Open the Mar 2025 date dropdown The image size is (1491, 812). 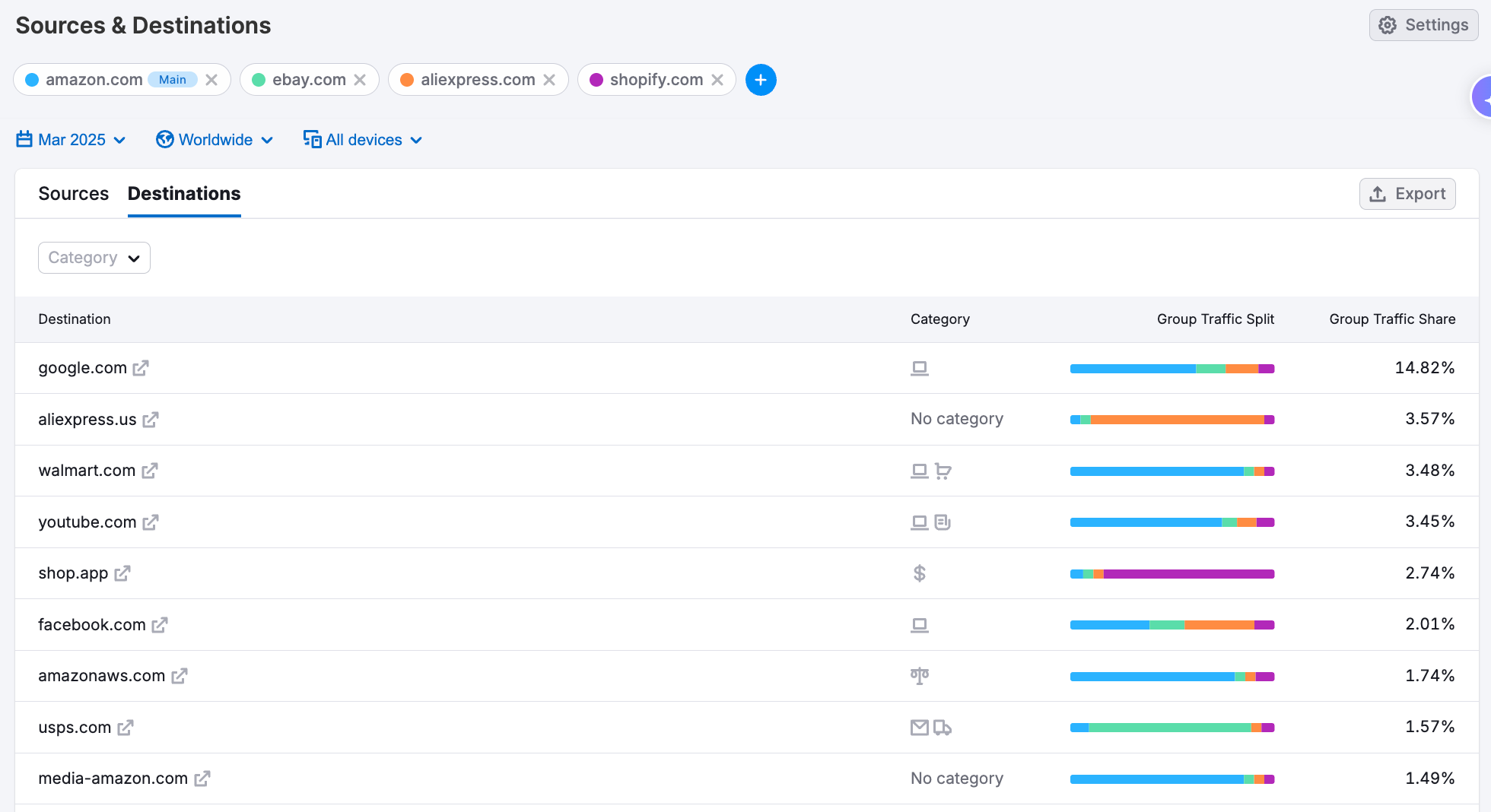click(73, 139)
